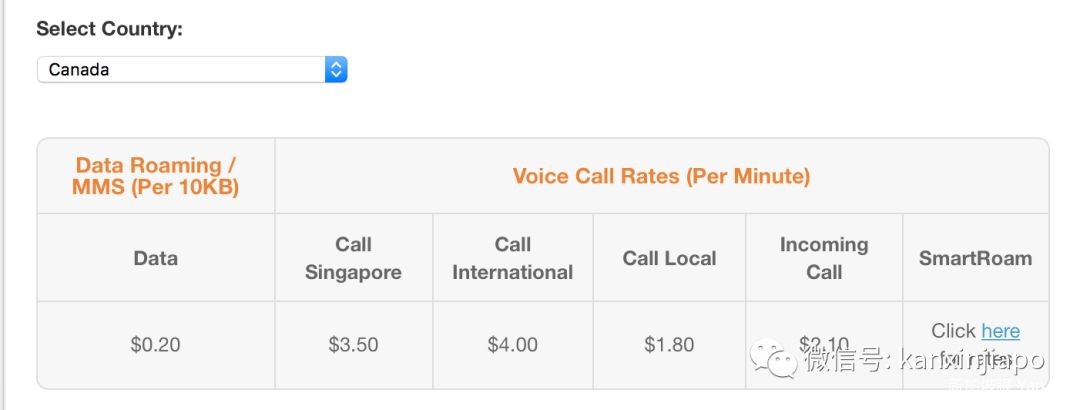
Task: Select the SmartRoam column heading
Action: [x=975, y=258]
